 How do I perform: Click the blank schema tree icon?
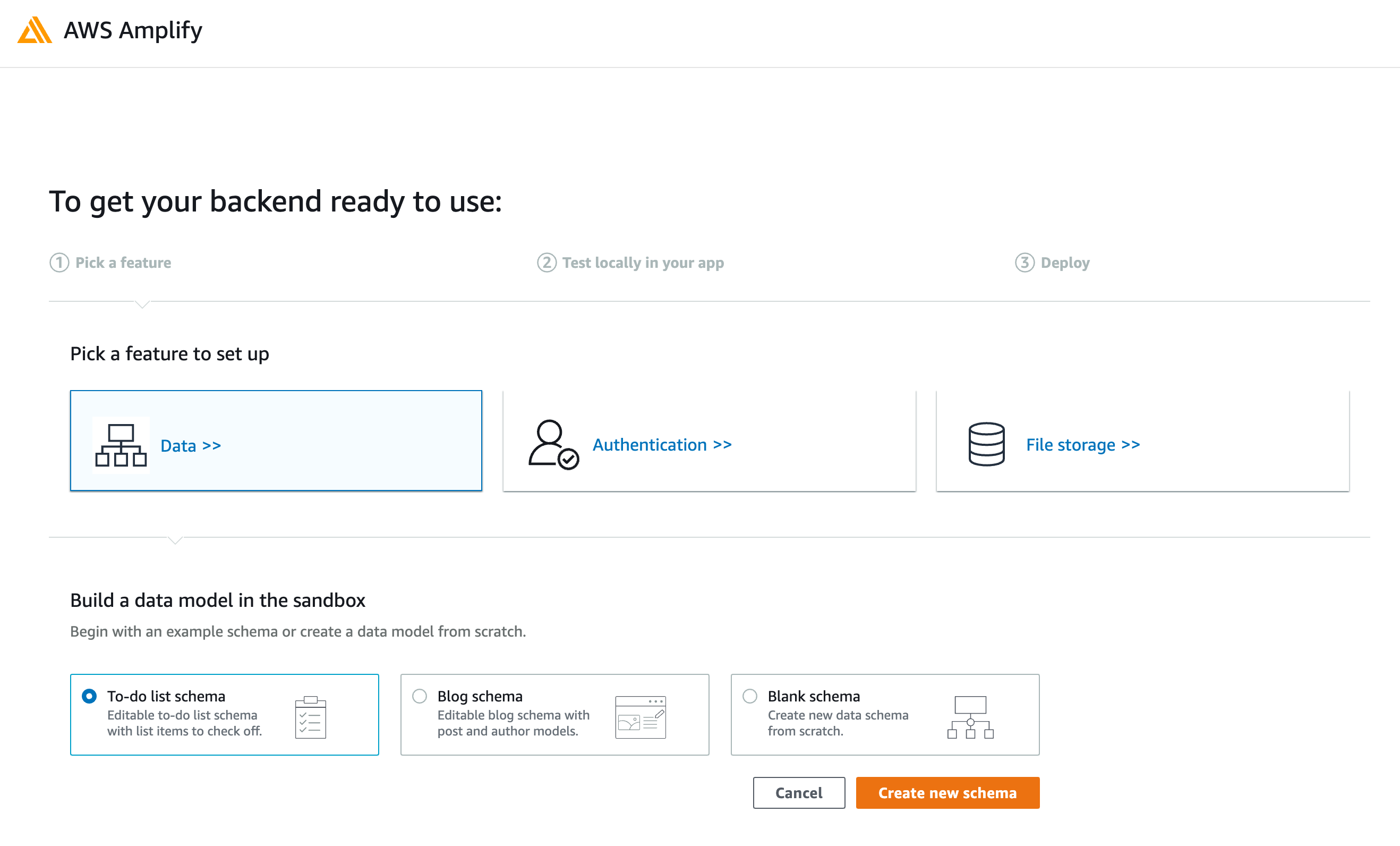[x=970, y=717]
